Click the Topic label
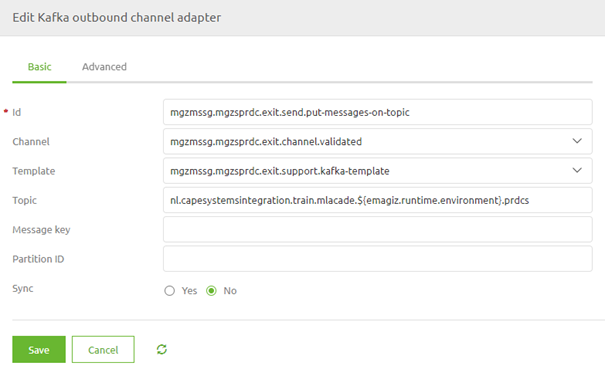This screenshot has width=605, height=376. pyautogui.click(x=24, y=200)
